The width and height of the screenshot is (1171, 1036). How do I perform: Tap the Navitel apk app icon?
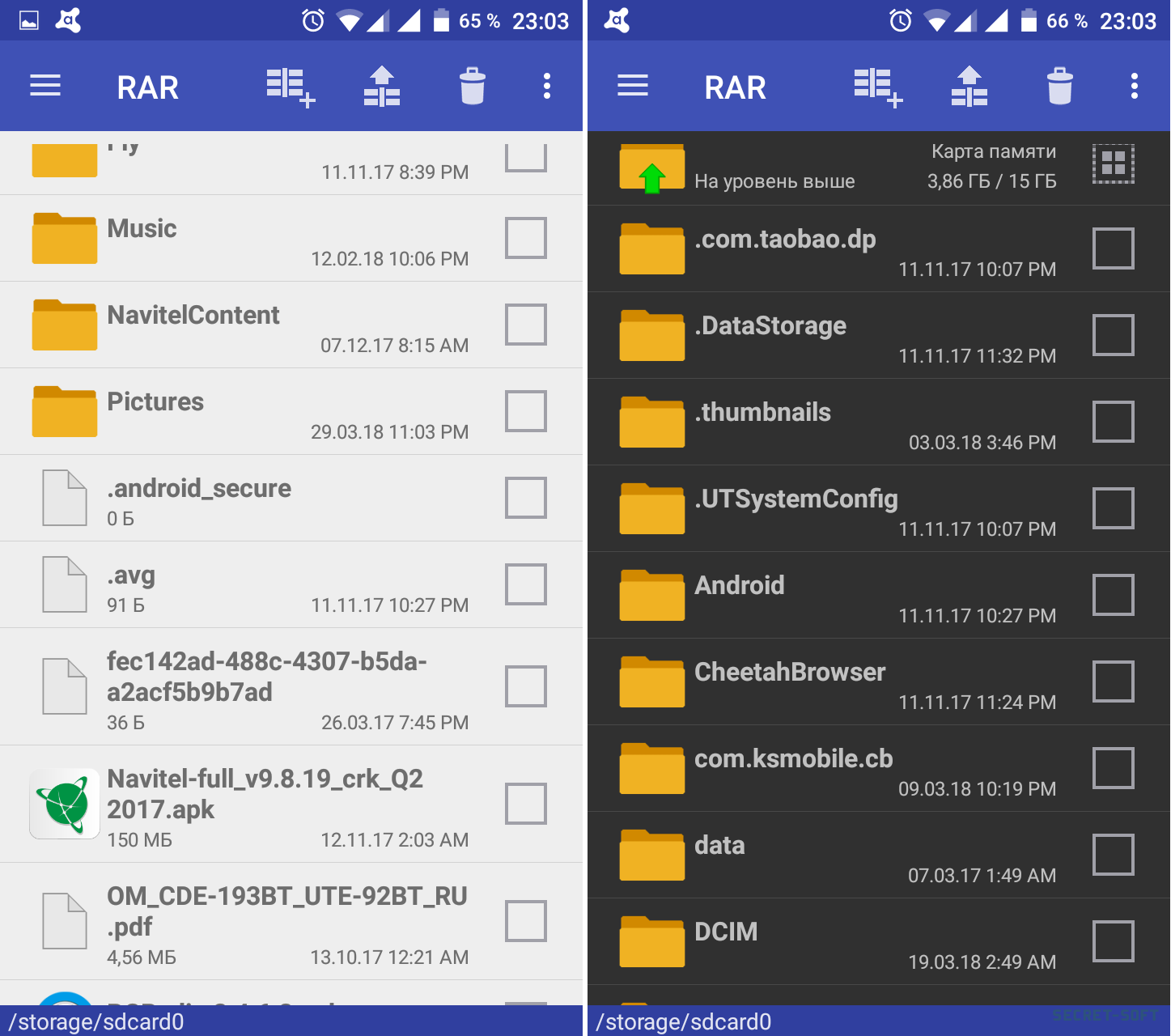pos(65,804)
